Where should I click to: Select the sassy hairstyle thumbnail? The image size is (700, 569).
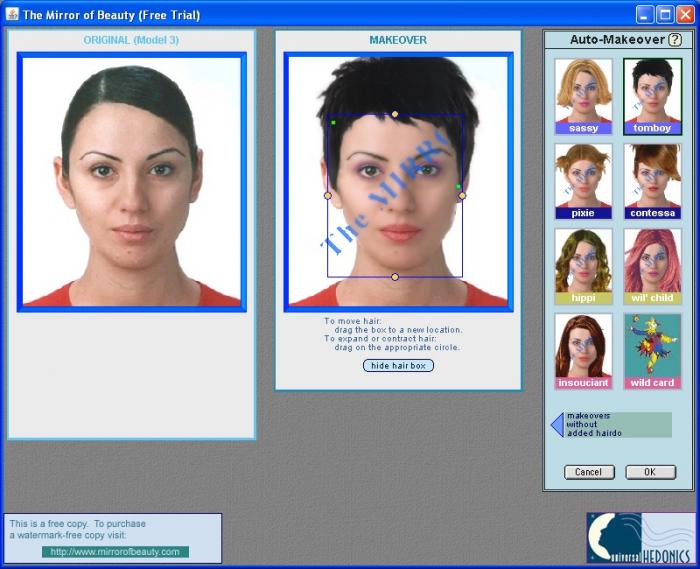pyautogui.click(x=583, y=96)
